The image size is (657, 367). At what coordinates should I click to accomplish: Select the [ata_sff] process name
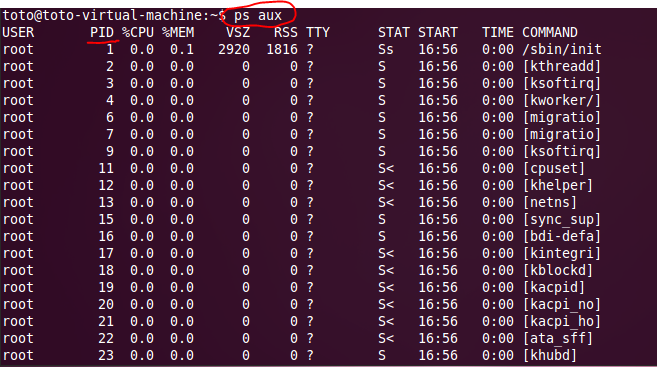point(558,338)
